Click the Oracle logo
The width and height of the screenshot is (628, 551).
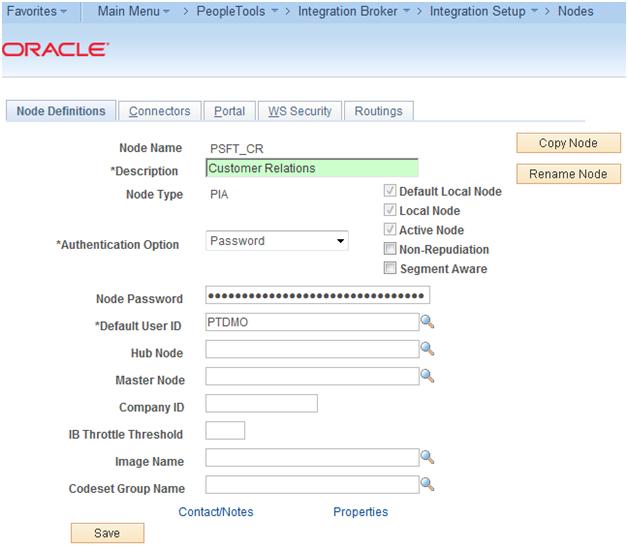pos(55,50)
